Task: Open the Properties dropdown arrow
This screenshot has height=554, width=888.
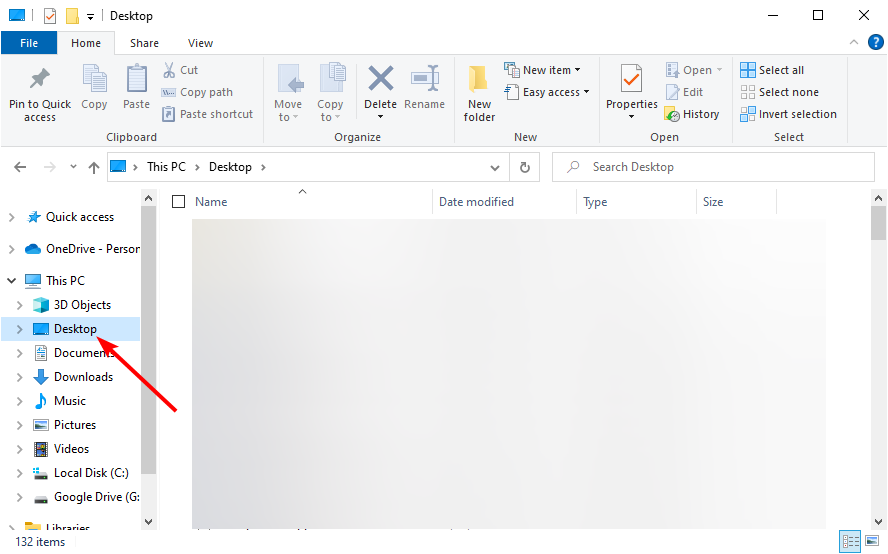Action: point(631,117)
